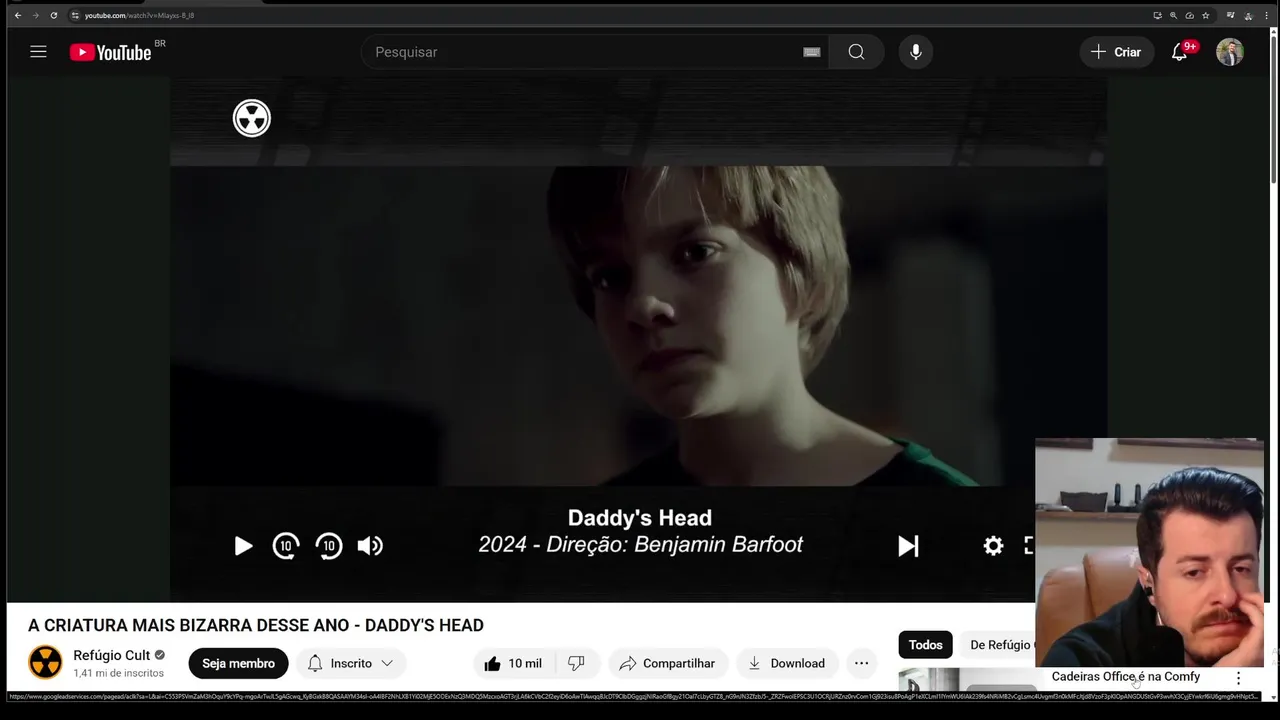Open the zoom magnifier in address bar
Image resolution: width=1280 pixels, height=720 pixels.
1174,15
